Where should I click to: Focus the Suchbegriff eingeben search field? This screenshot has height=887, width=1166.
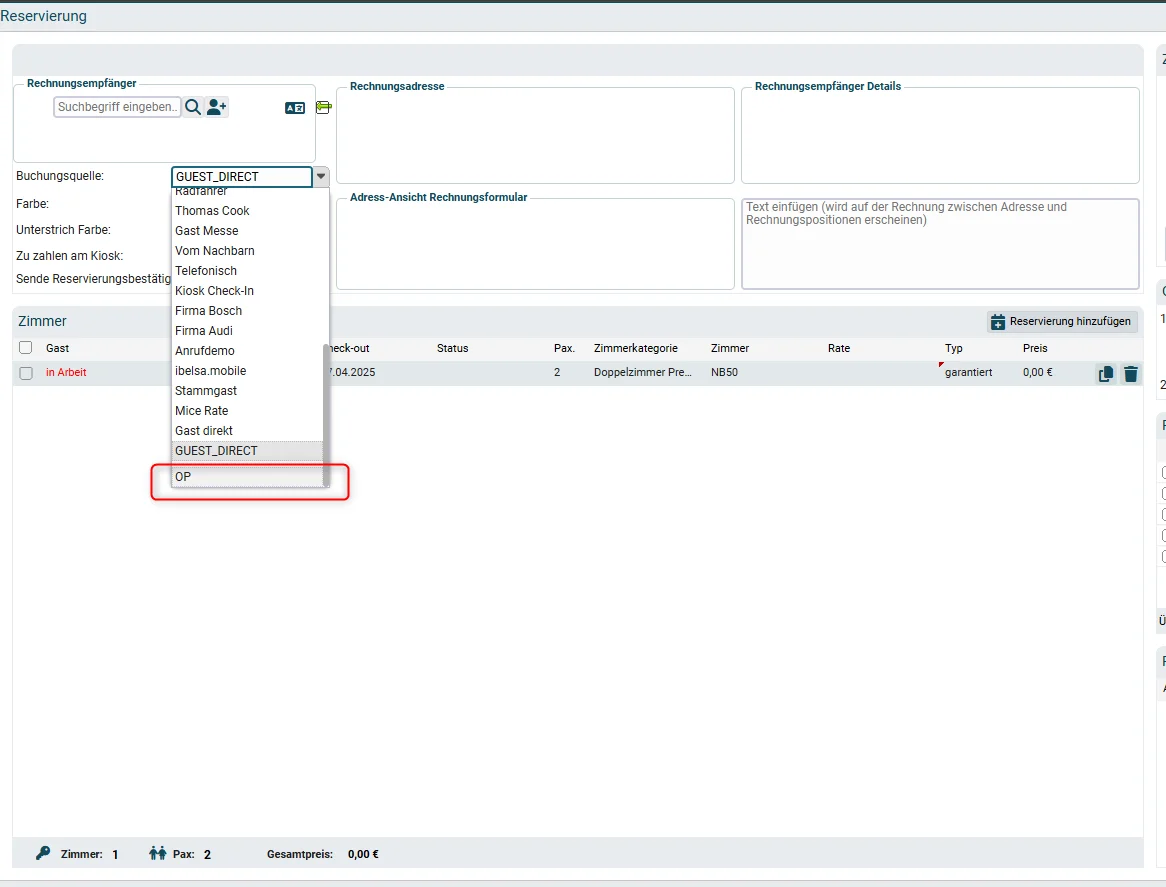117,107
